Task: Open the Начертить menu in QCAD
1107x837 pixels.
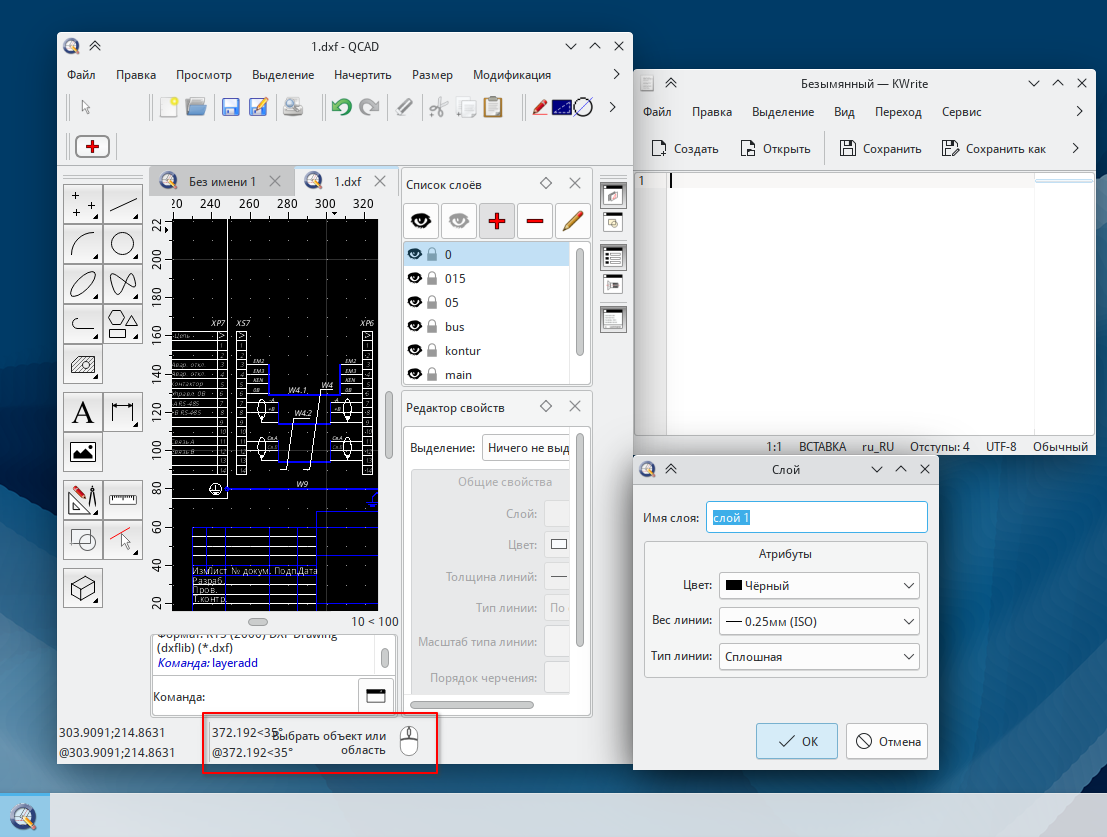Action: click(x=363, y=75)
